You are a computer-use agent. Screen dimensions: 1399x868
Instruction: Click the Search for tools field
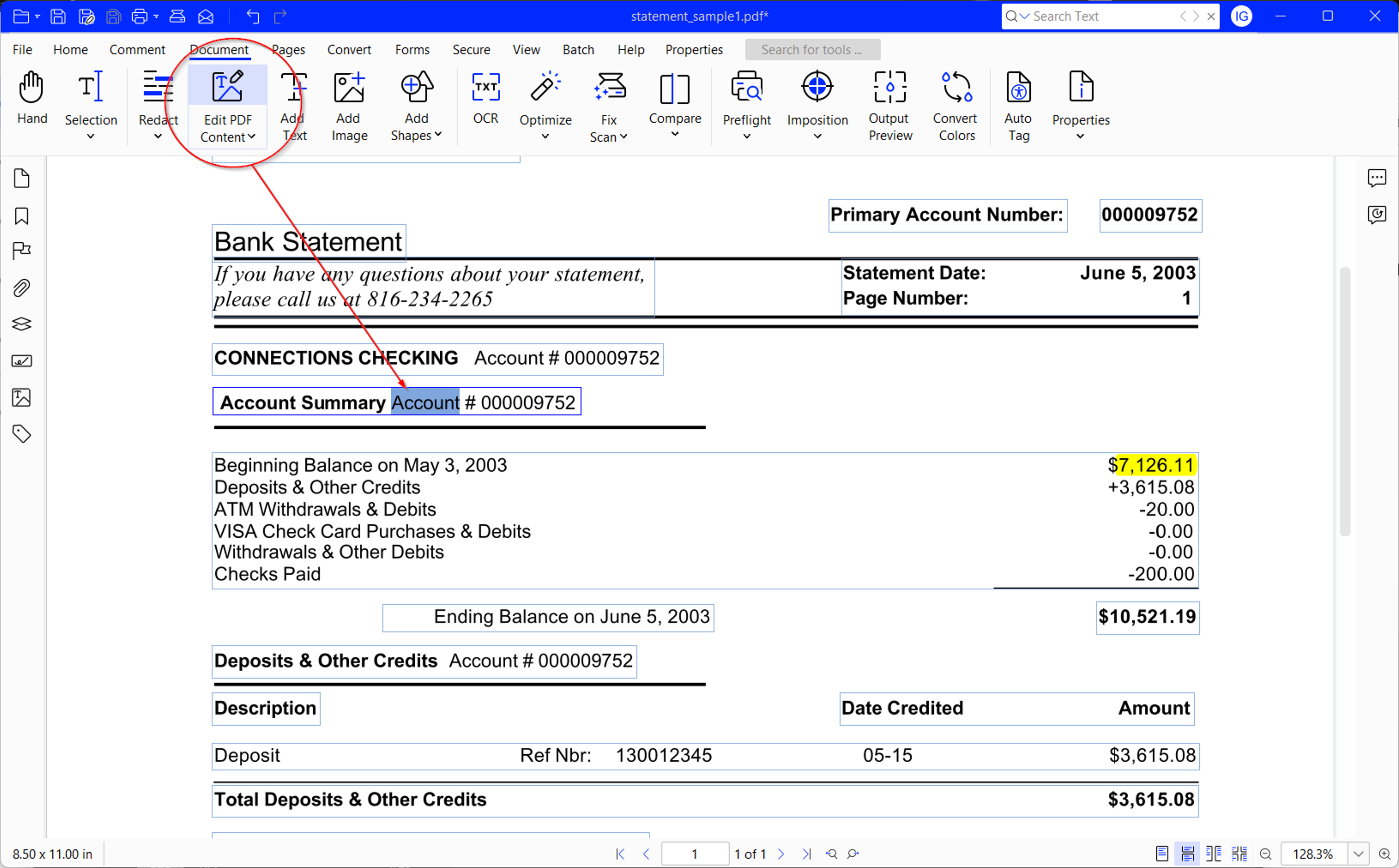pyautogui.click(x=812, y=50)
